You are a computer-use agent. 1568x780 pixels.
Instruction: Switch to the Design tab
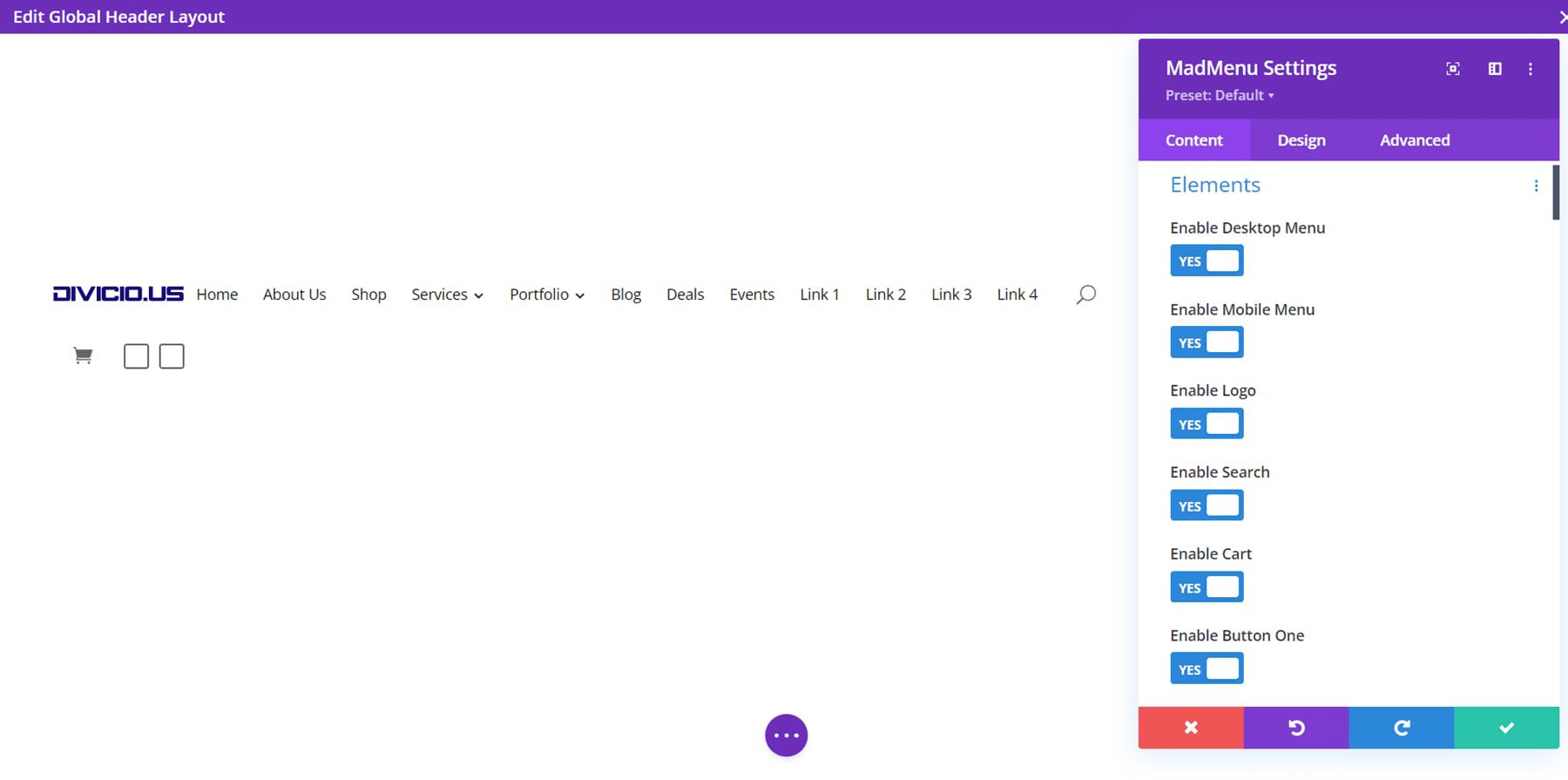[x=1301, y=140]
